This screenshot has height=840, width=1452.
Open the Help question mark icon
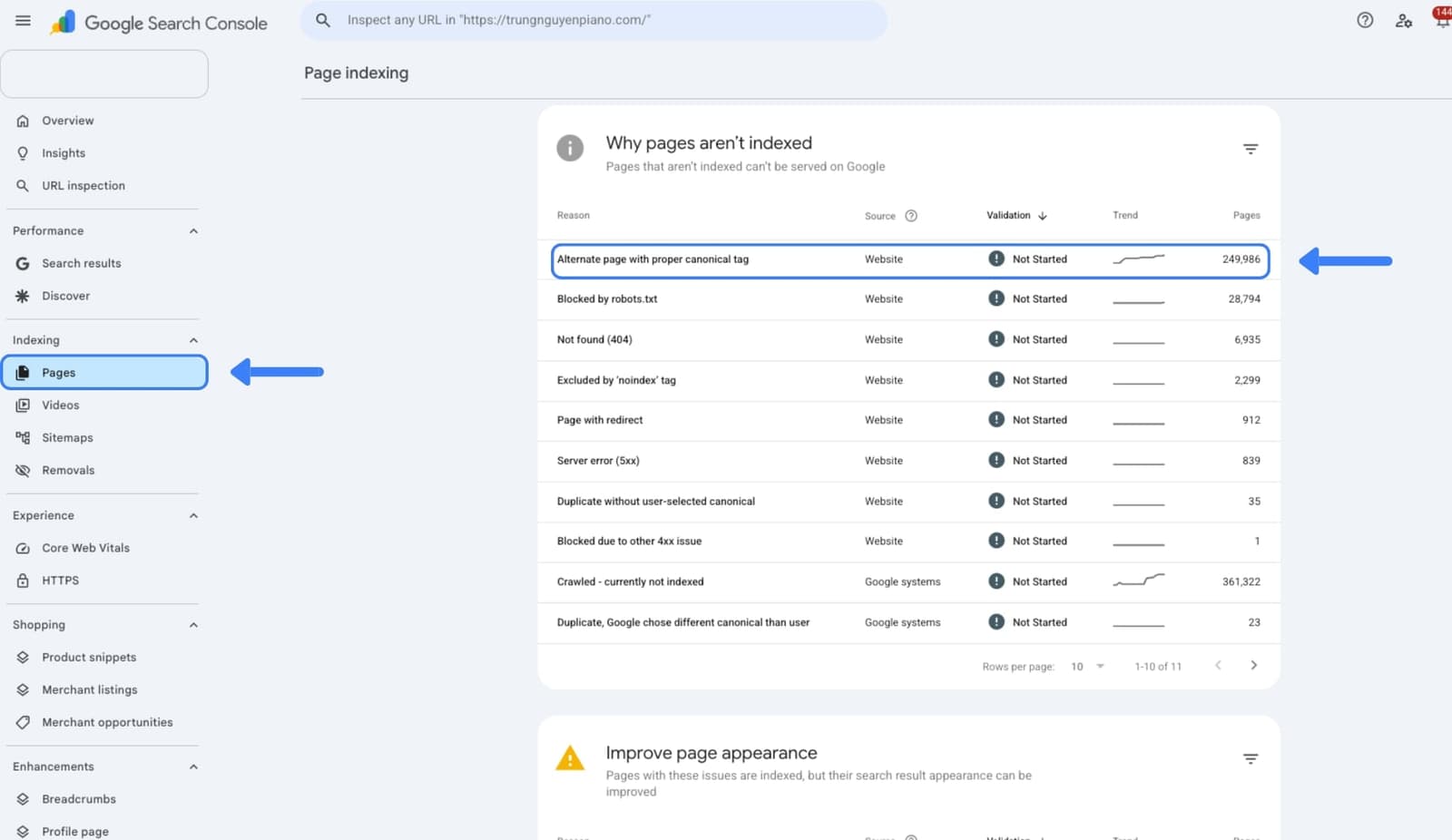[x=1365, y=20]
